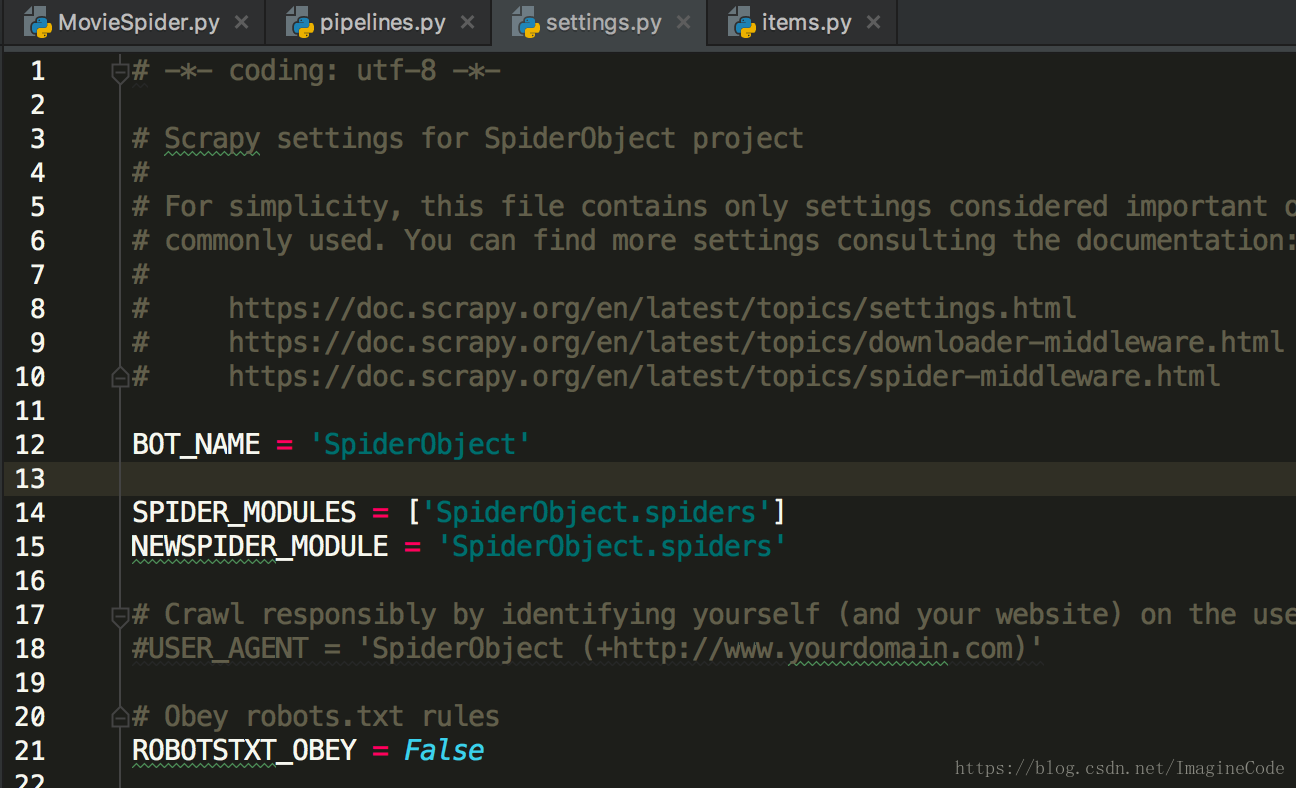Click the 'Scrapy settings for SpiderObject project' comment

click(468, 139)
